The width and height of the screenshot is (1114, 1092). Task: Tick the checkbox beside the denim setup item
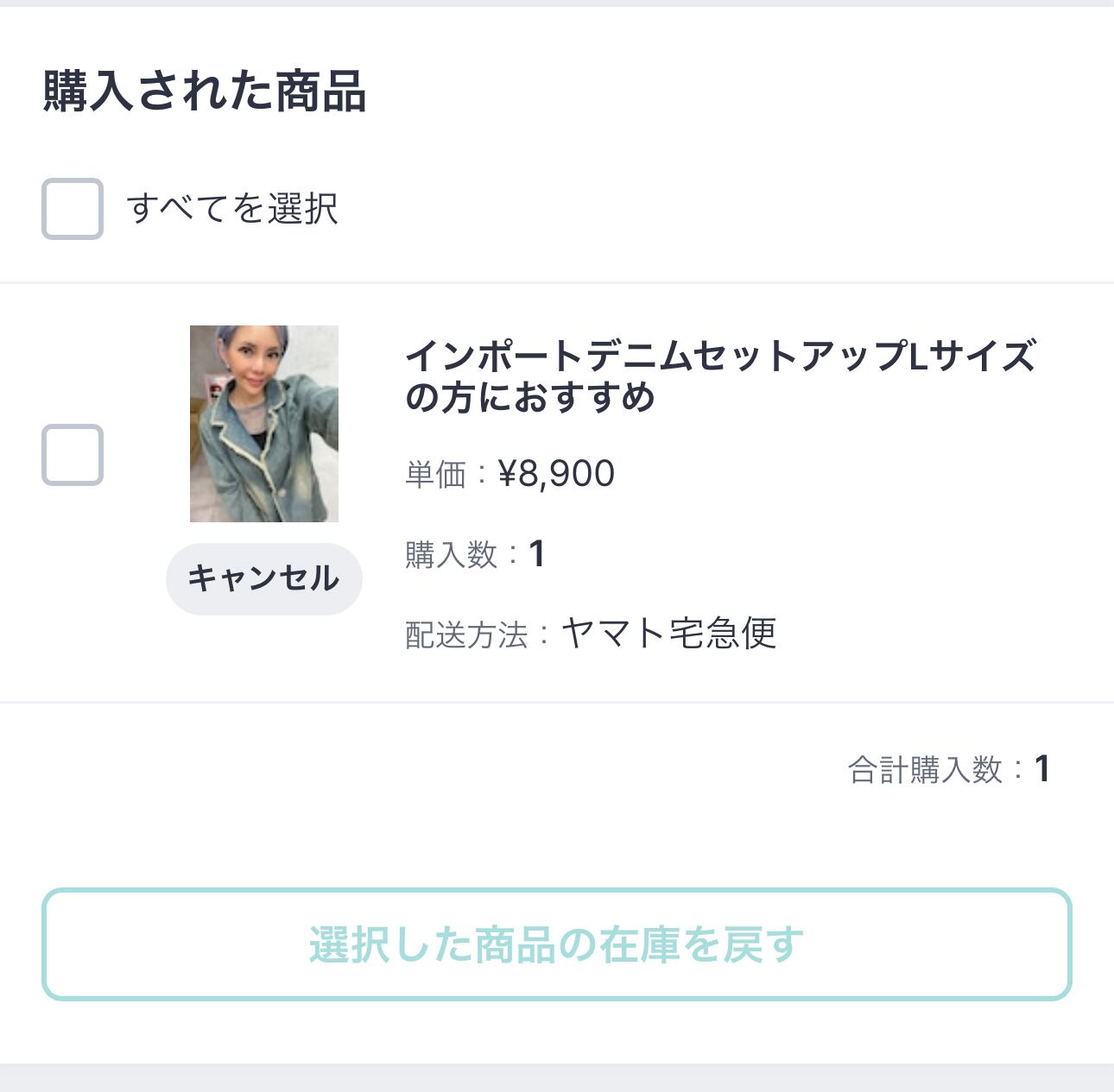[x=73, y=455]
